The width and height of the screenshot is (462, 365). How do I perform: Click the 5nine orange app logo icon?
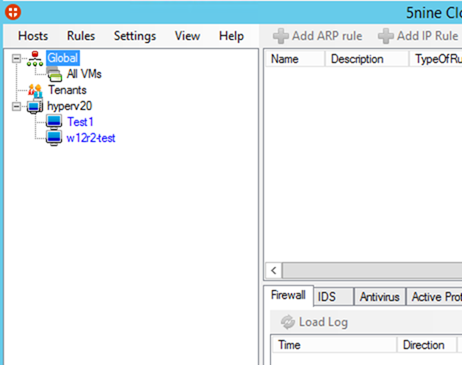coord(13,12)
